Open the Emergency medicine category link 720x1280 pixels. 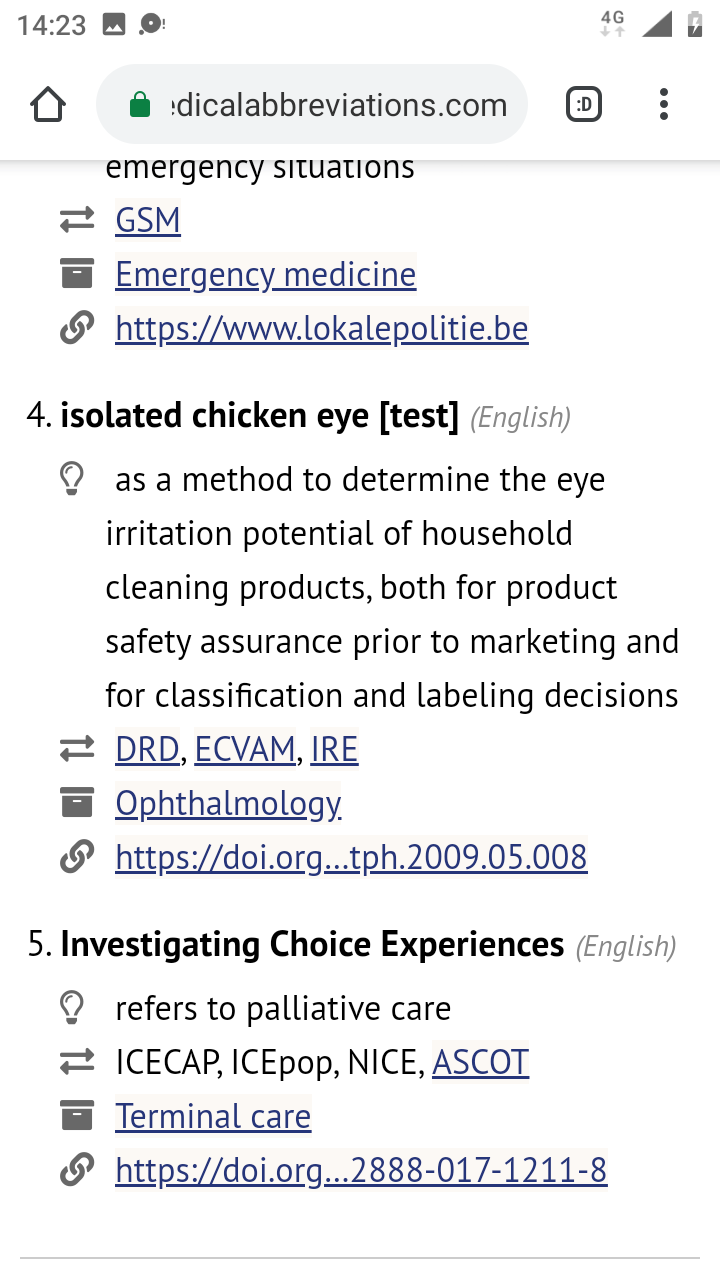265,274
